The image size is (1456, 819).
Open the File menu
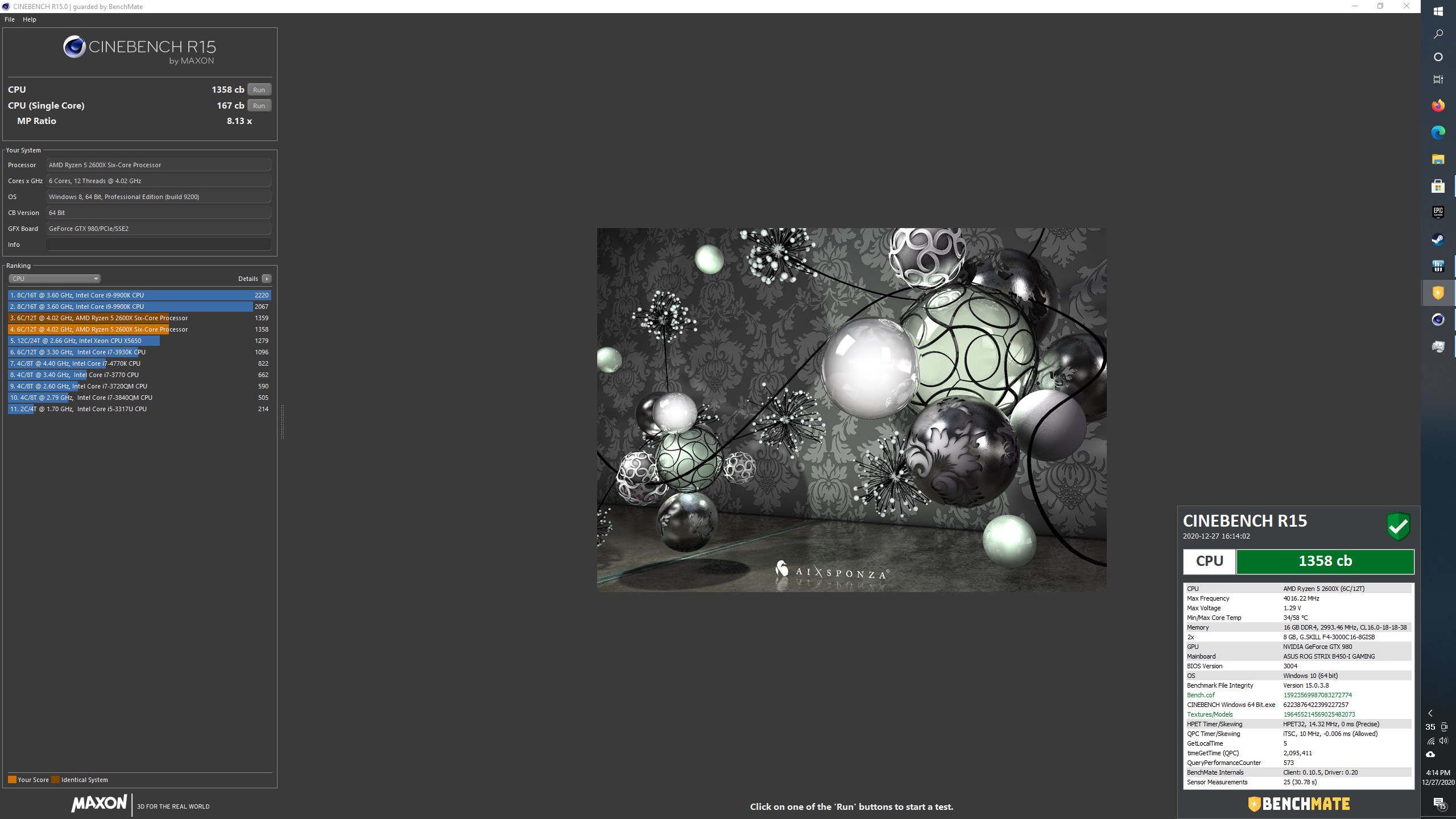point(10,19)
